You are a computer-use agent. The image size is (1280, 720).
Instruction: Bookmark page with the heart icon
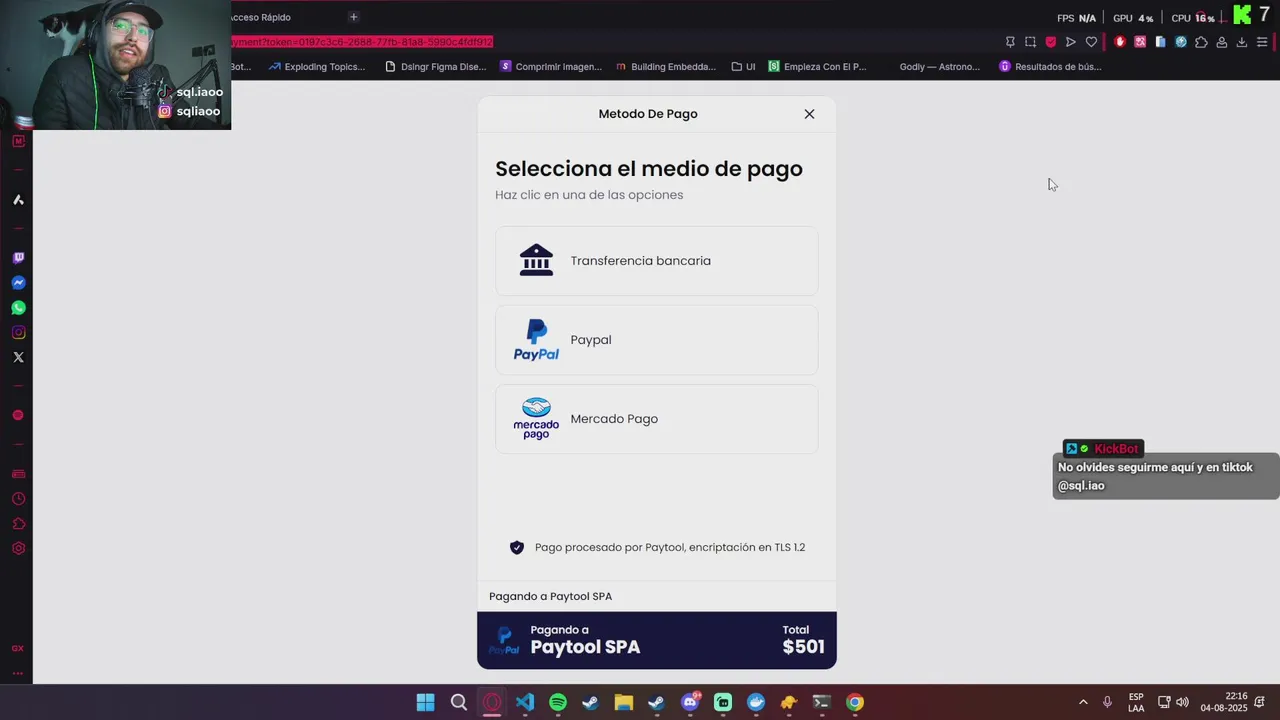pyautogui.click(x=1091, y=42)
